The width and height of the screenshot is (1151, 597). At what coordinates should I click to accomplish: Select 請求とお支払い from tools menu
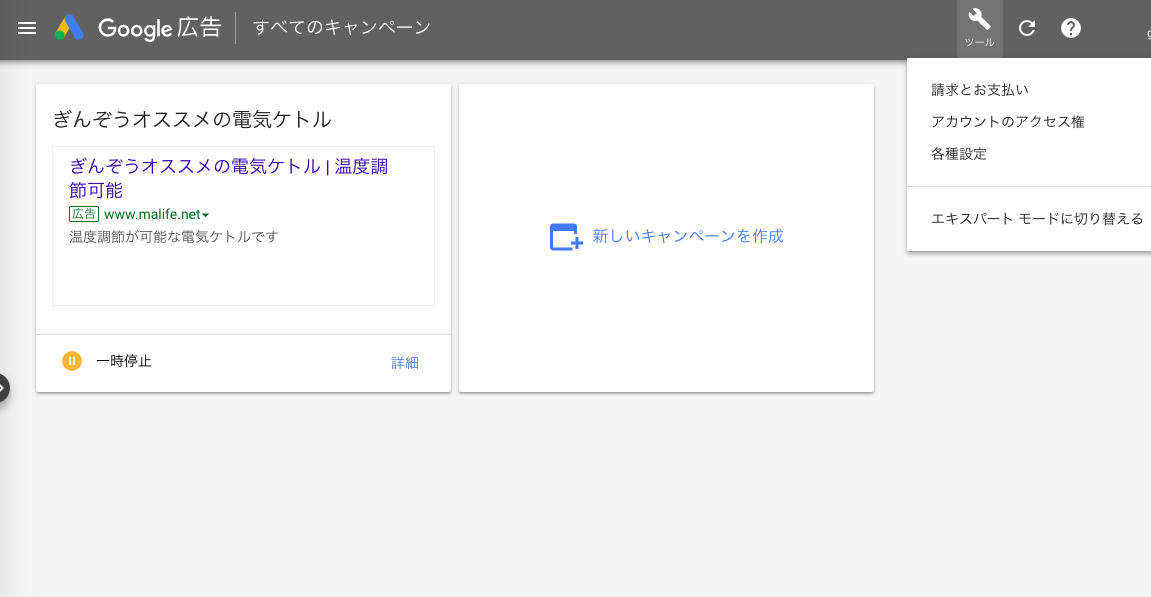pos(980,90)
